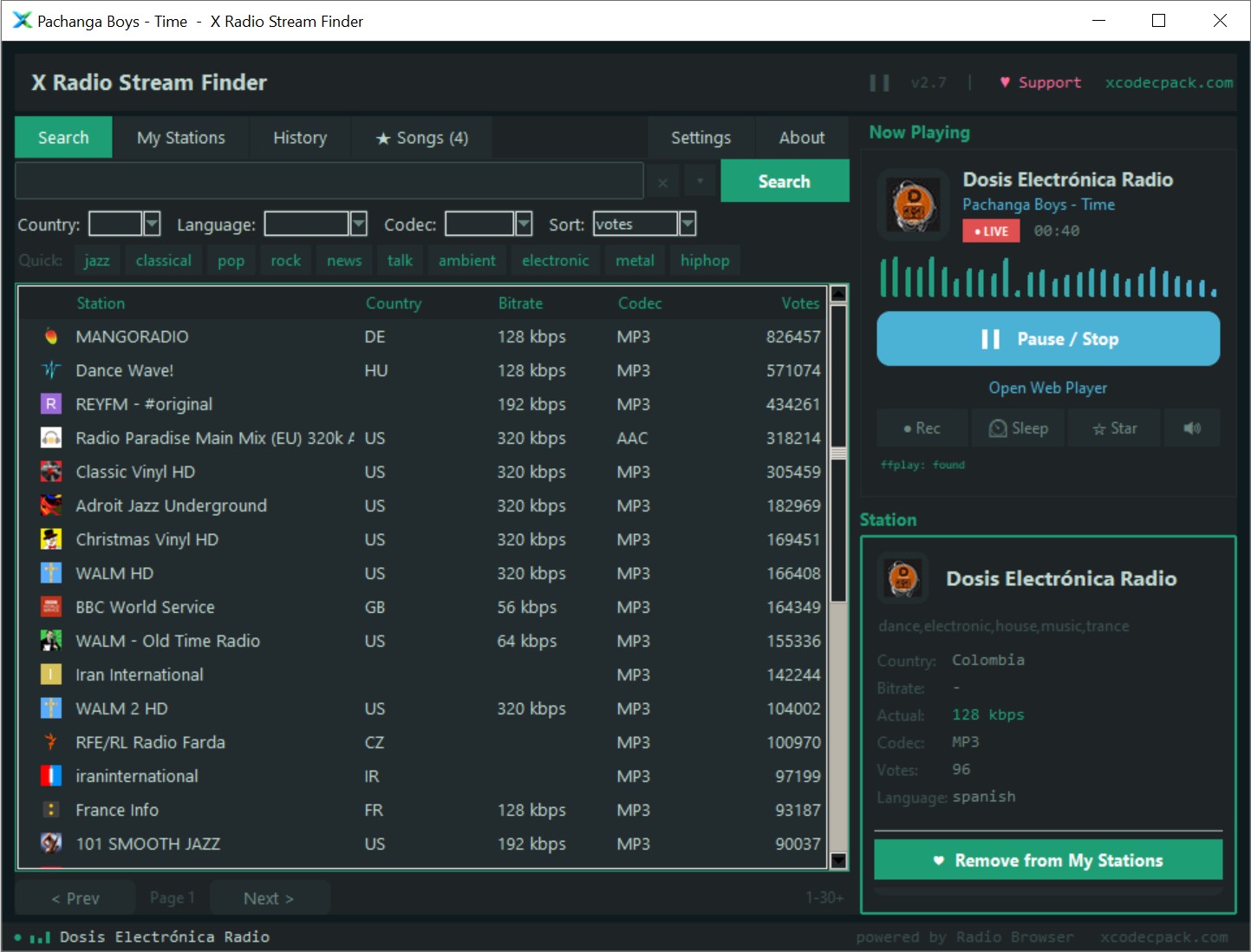This screenshot has height=952, width=1251.
Task: Click the Christmas Vinyl HD icon
Action: (x=51, y=539)
